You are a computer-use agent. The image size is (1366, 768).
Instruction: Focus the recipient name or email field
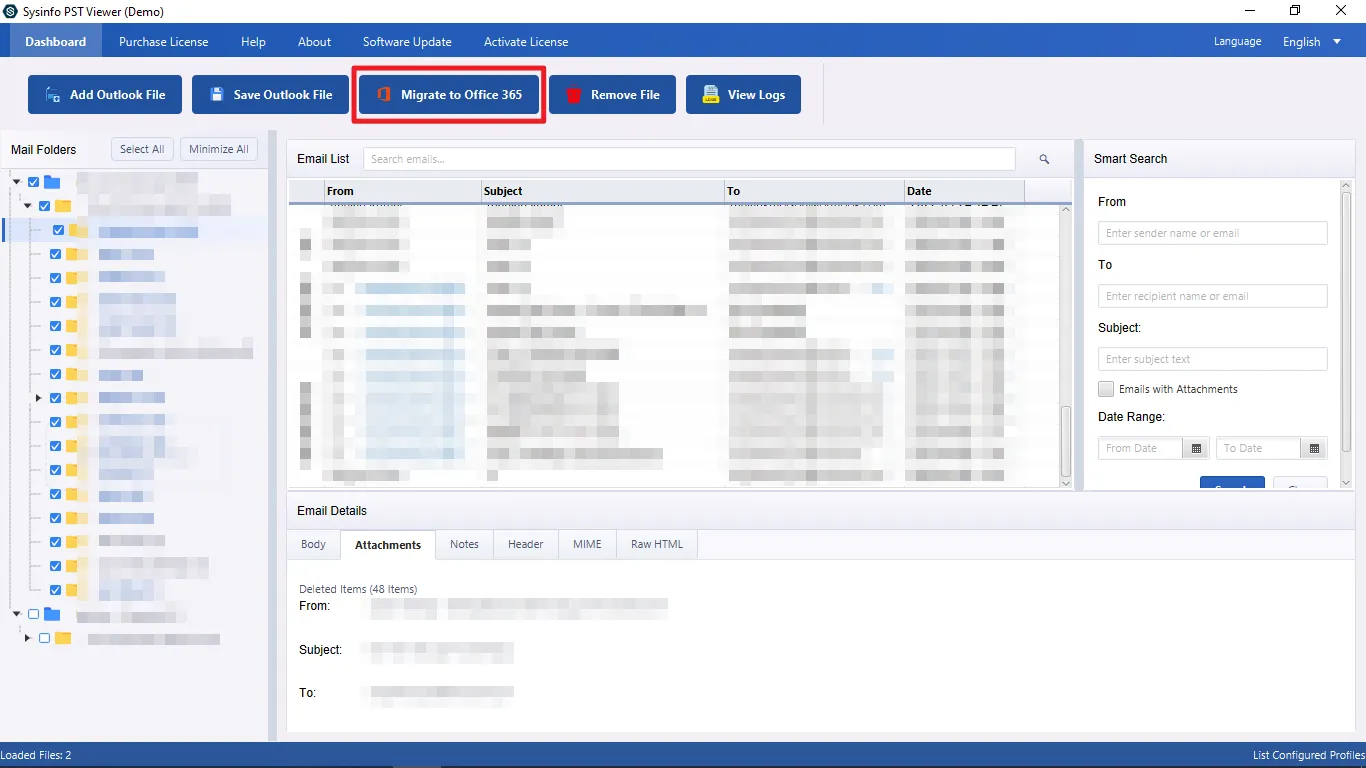1213,296
